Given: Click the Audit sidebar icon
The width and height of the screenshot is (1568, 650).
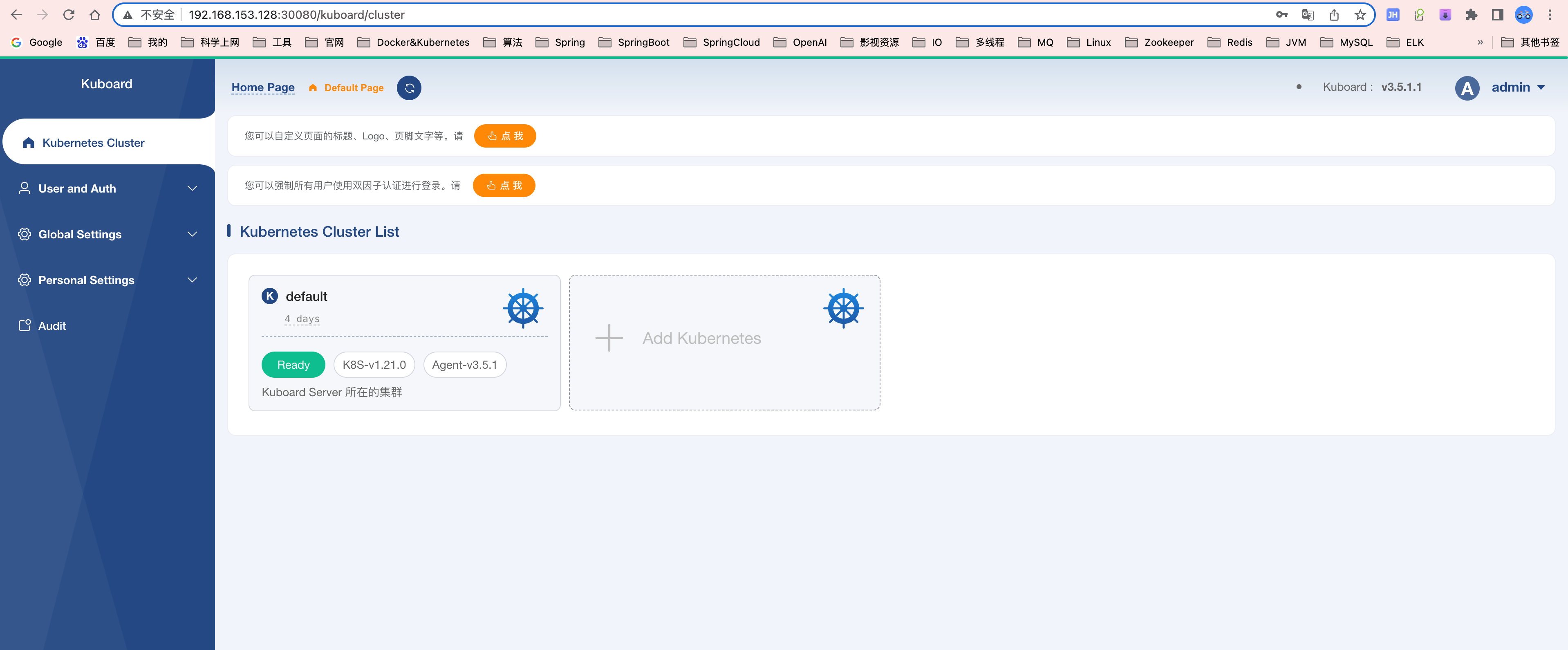Looking at the screenshot, I should 25,325.
